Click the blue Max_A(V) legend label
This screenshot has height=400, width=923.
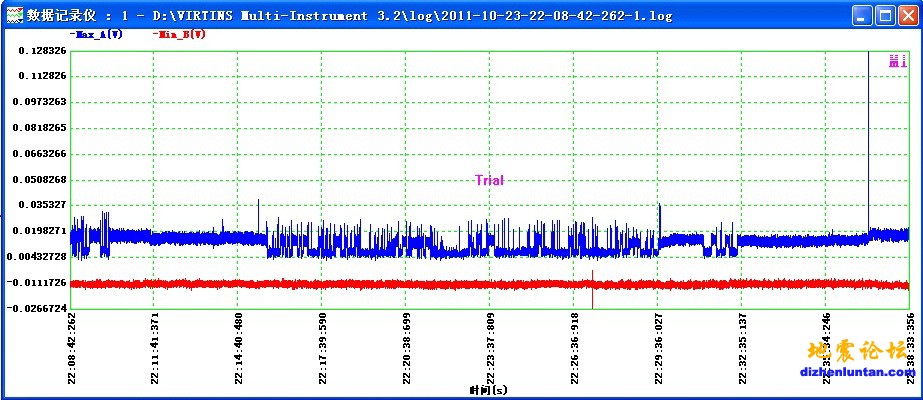(x=98, y=34)
